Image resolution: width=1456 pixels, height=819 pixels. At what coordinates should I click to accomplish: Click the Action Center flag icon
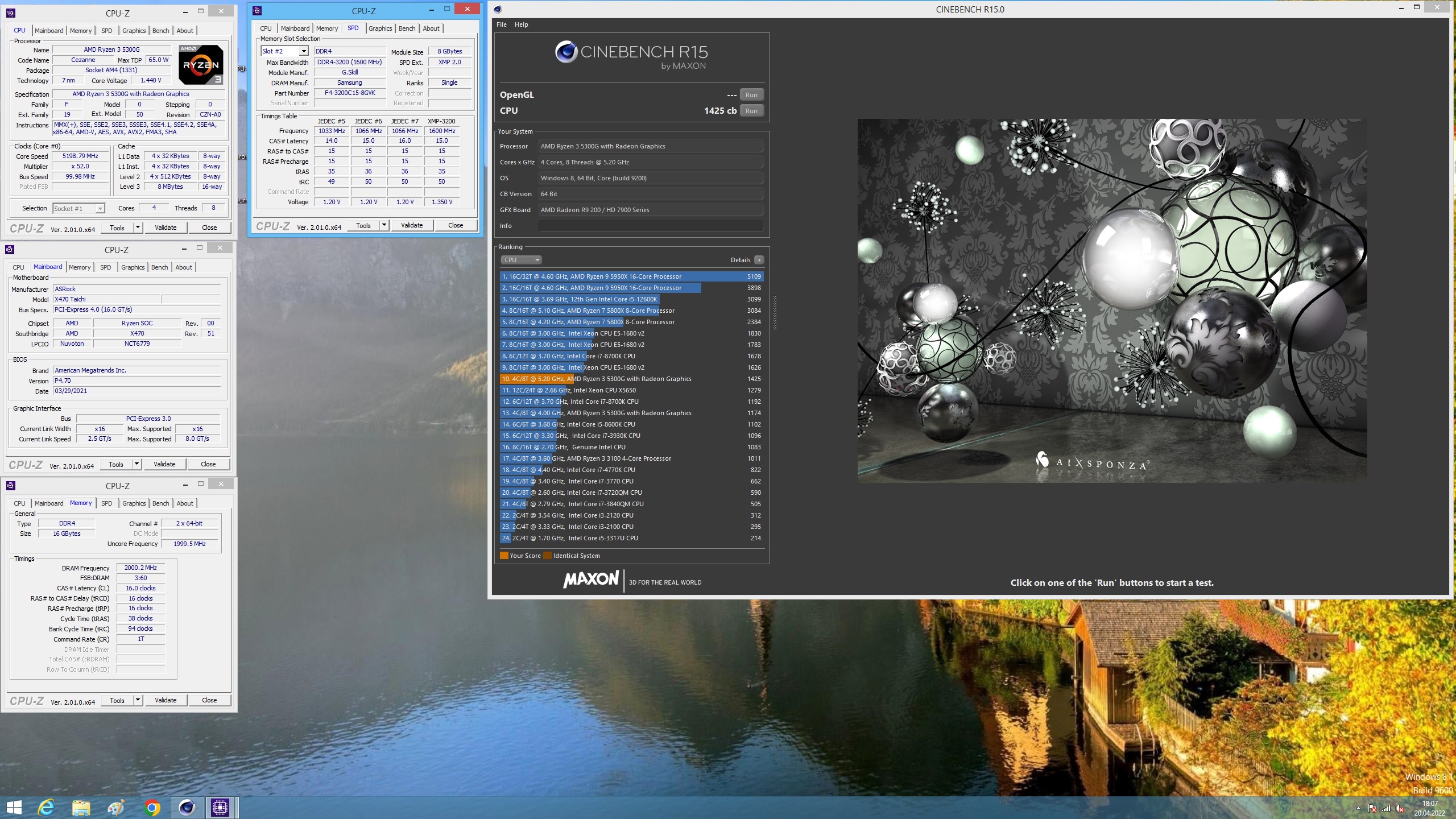click(1372, 808)
